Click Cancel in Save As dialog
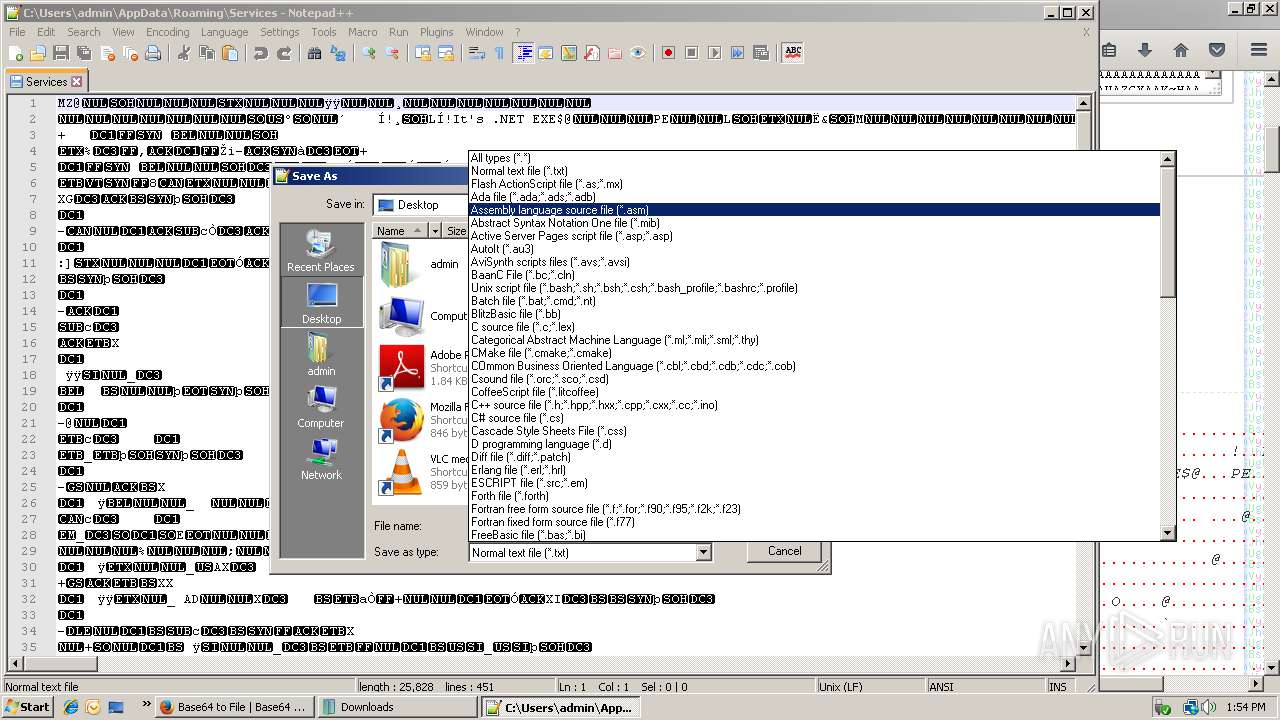This screenshot has width=1280, height=720. tap(784, 551)
